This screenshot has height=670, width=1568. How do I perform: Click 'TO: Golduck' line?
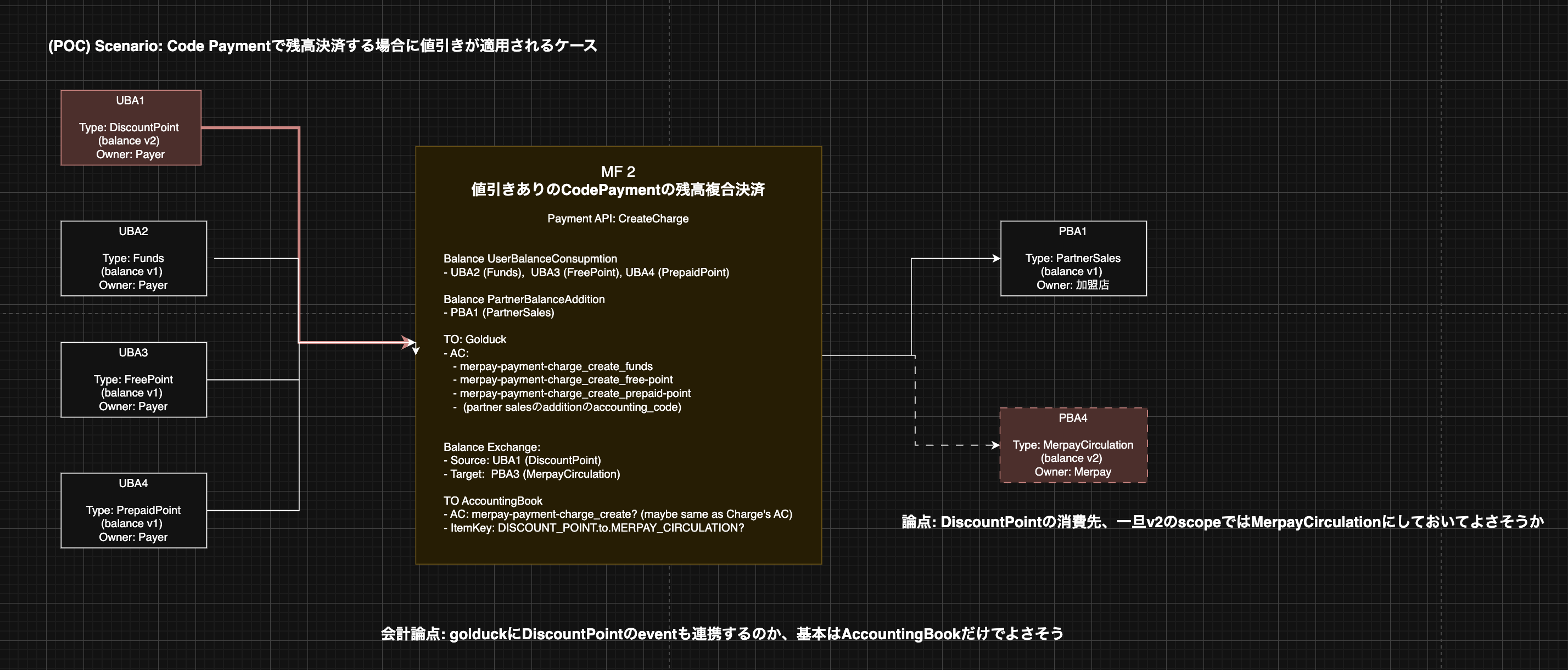click(x=475, y=339)
